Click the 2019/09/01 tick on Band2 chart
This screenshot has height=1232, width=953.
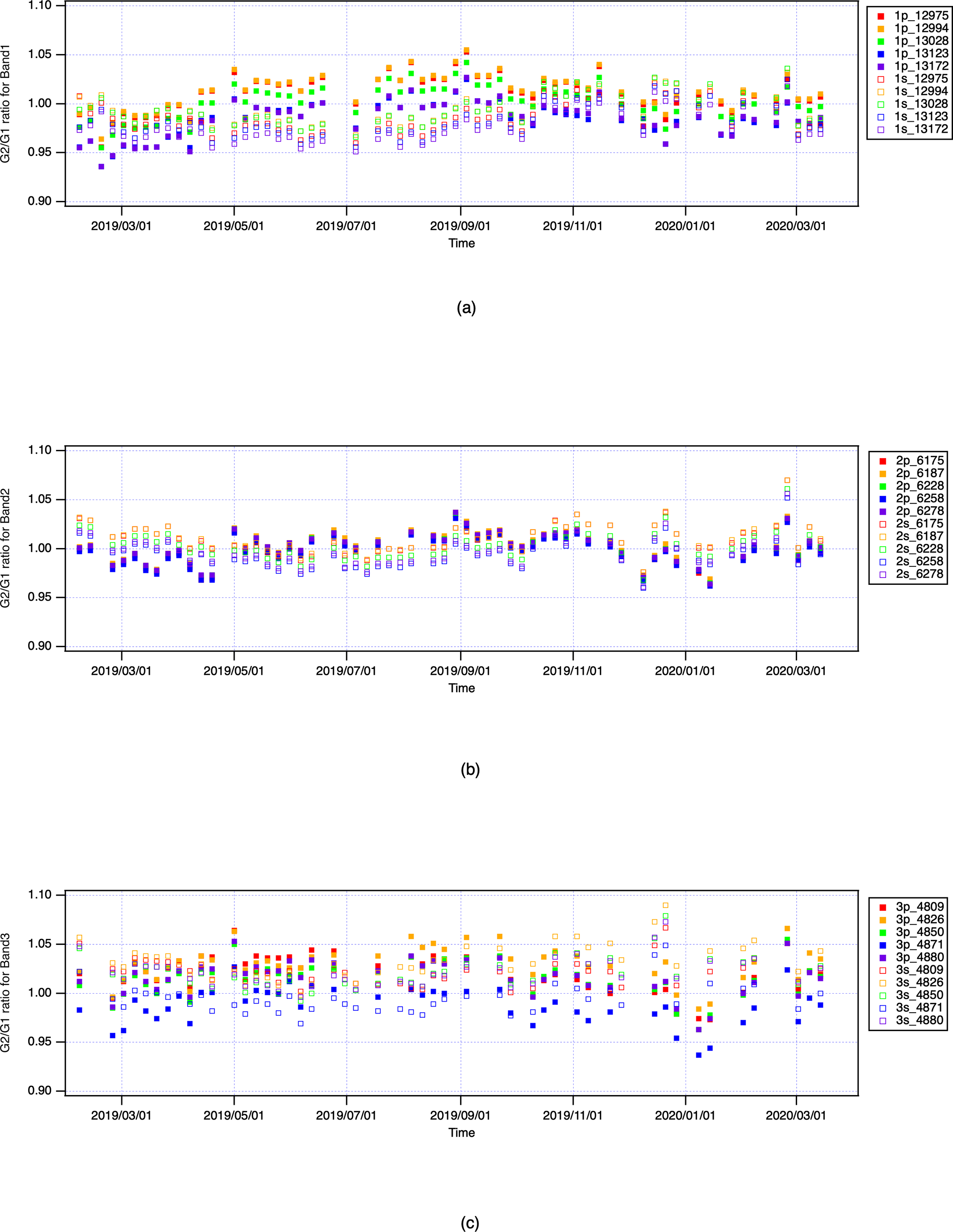point(461,671)
